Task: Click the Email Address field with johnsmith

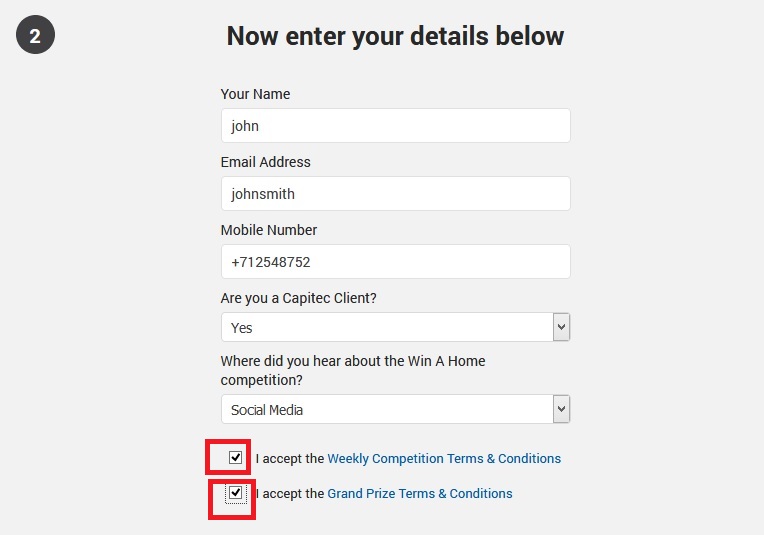Action: tap(395, 194)
